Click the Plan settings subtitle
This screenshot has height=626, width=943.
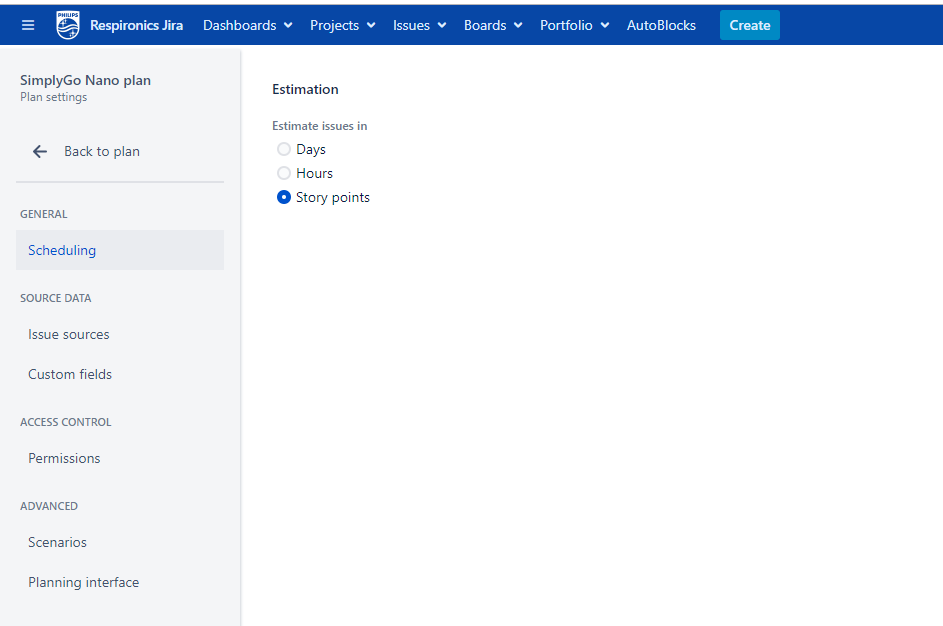pos(54,97)
